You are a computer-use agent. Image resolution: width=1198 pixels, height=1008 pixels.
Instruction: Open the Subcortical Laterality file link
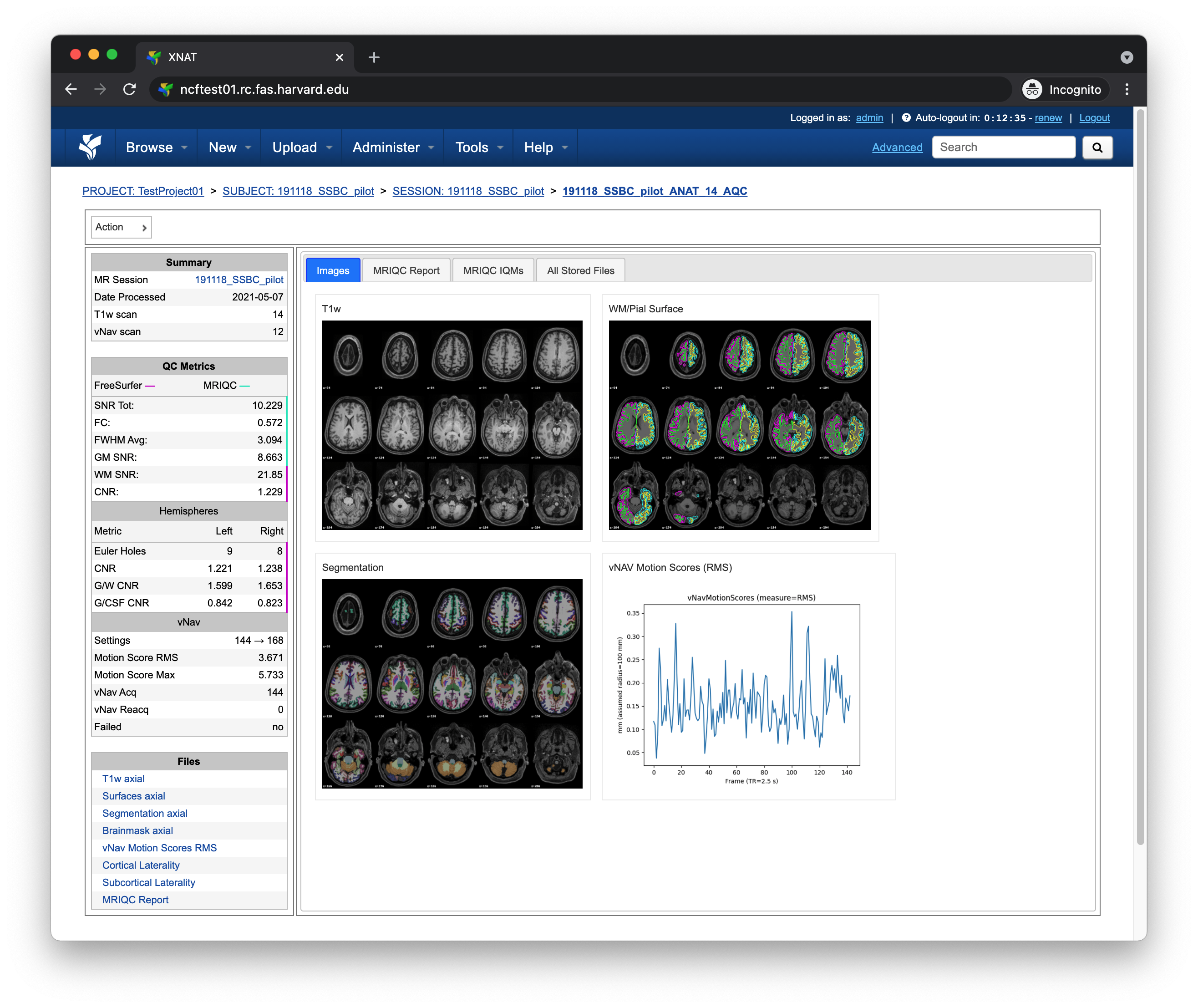[x=148, y=882]
